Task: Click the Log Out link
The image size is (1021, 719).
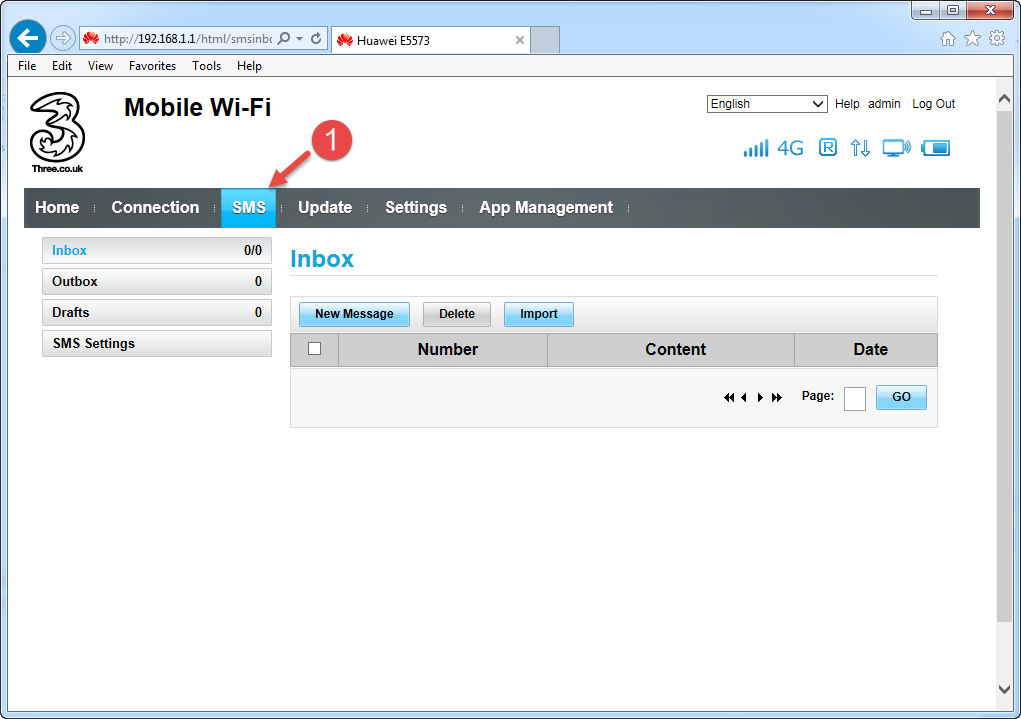Action: click(x=933, y=104)
